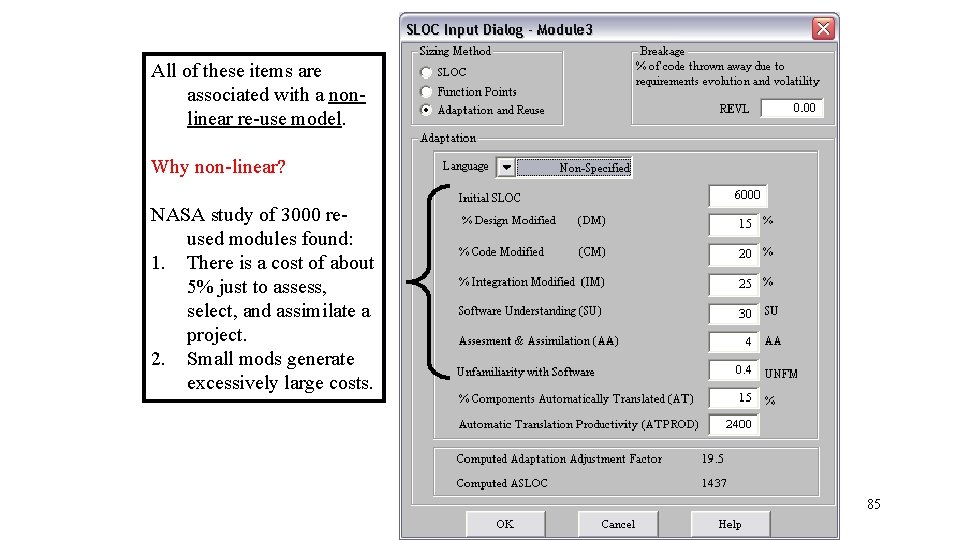Click the % Integration Modified (IM) field
This screenshot has width=960, height=540.
point(733,284)
